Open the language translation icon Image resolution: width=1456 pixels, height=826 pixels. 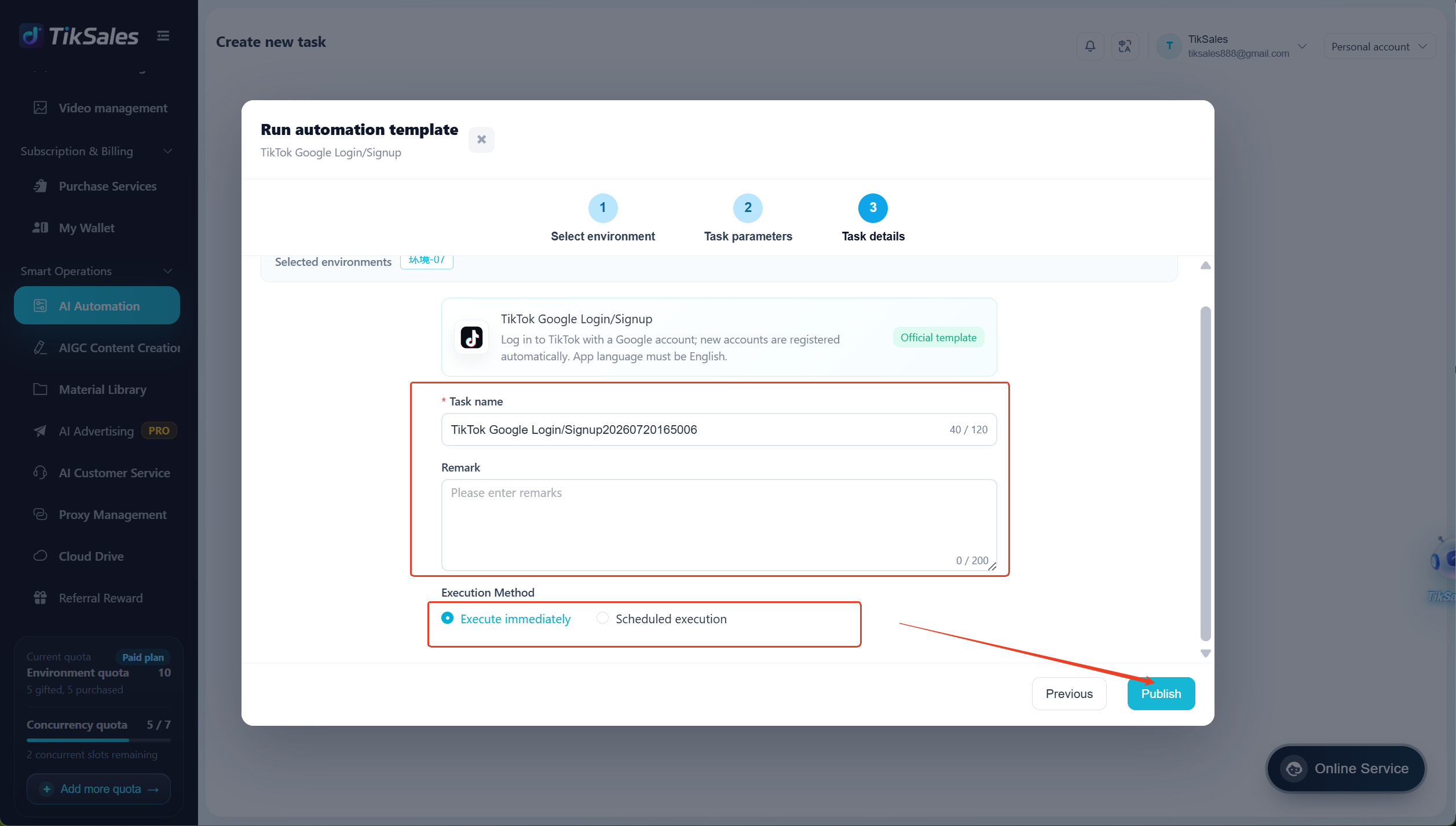click(x=1125, y=46)
